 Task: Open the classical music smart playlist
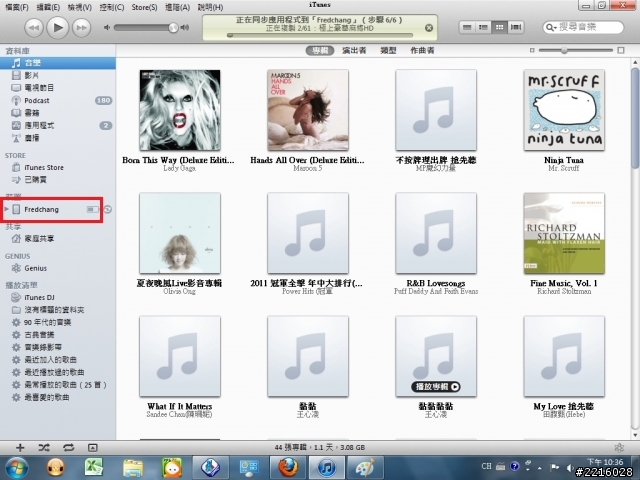(x=58, y=335)
